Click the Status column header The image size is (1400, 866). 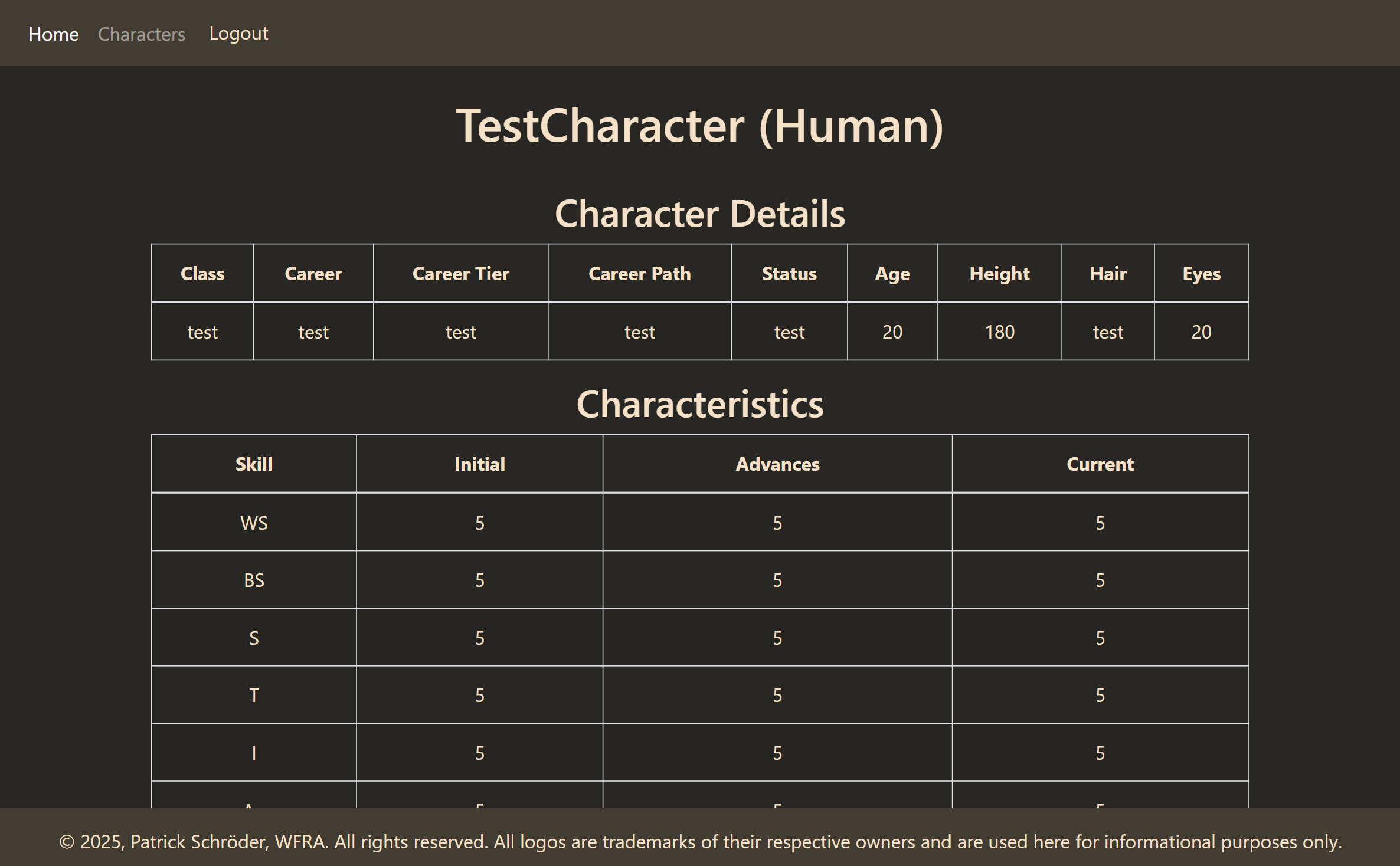coord(790,273)
